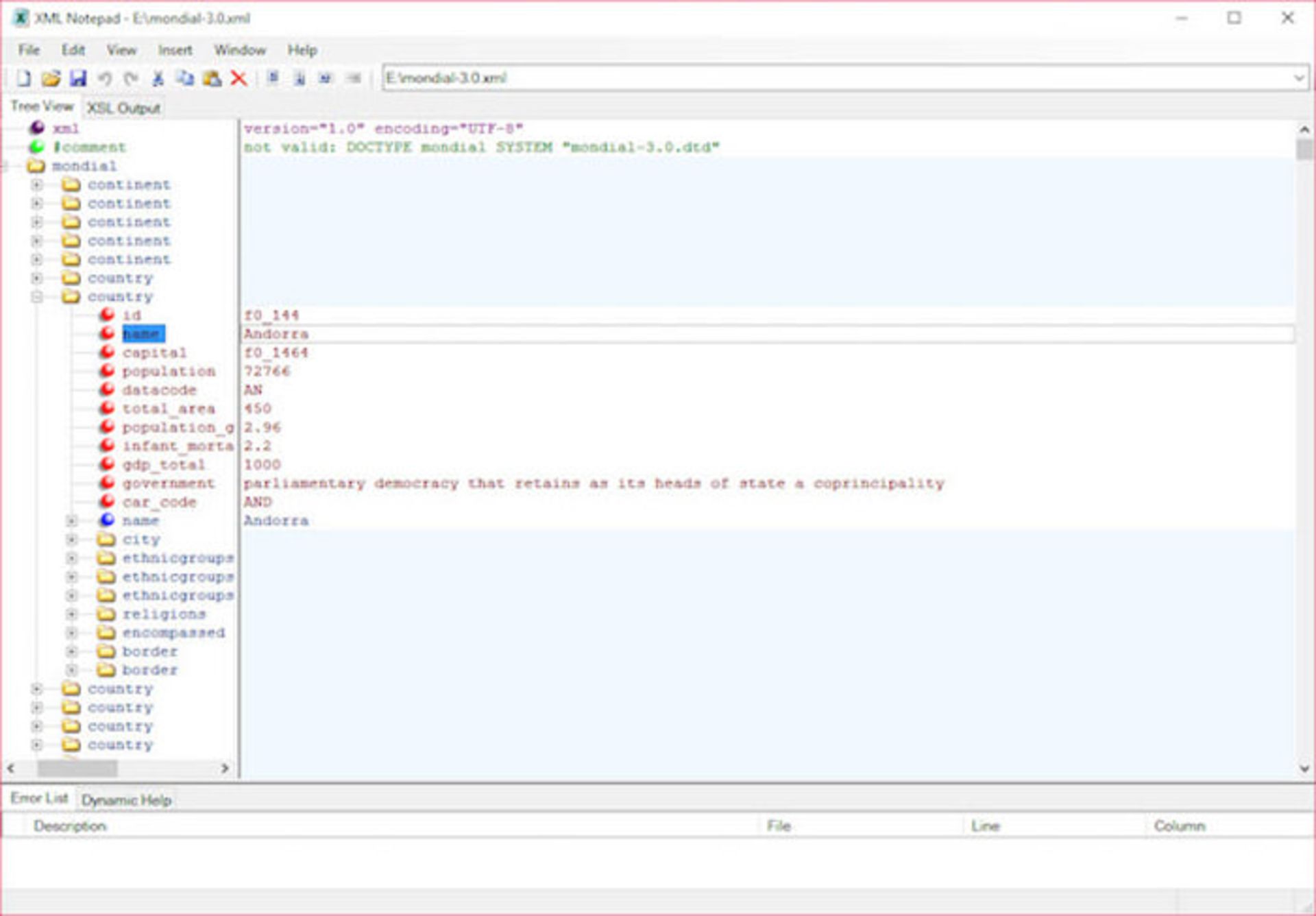
Task: Expand the first continent node
Action: pos(37,185)
